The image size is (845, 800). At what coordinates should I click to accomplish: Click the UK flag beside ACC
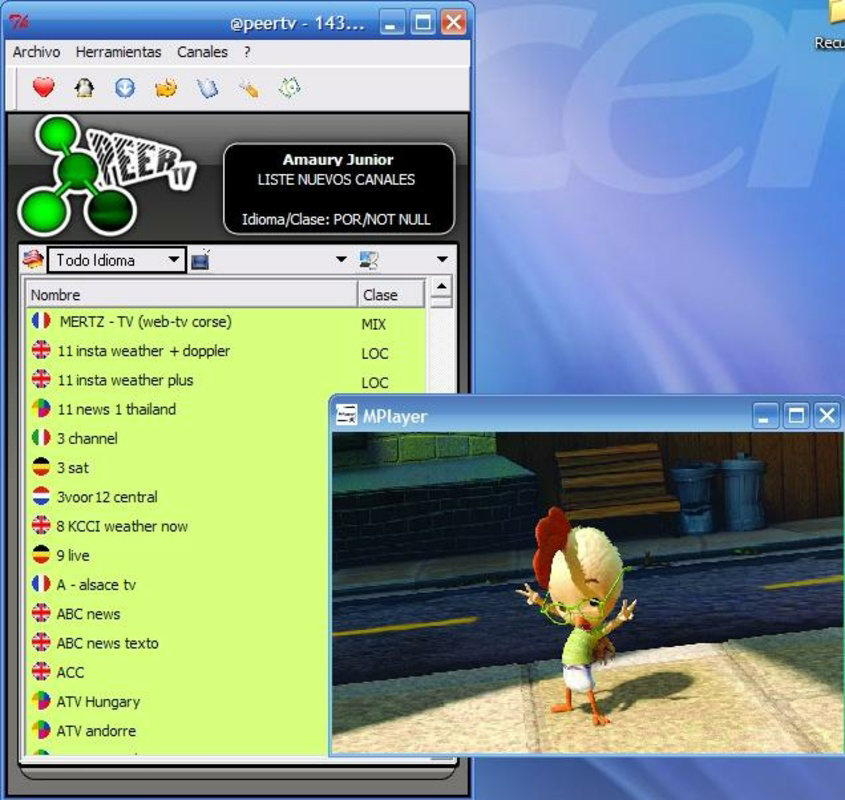click(x=41, y=672)
